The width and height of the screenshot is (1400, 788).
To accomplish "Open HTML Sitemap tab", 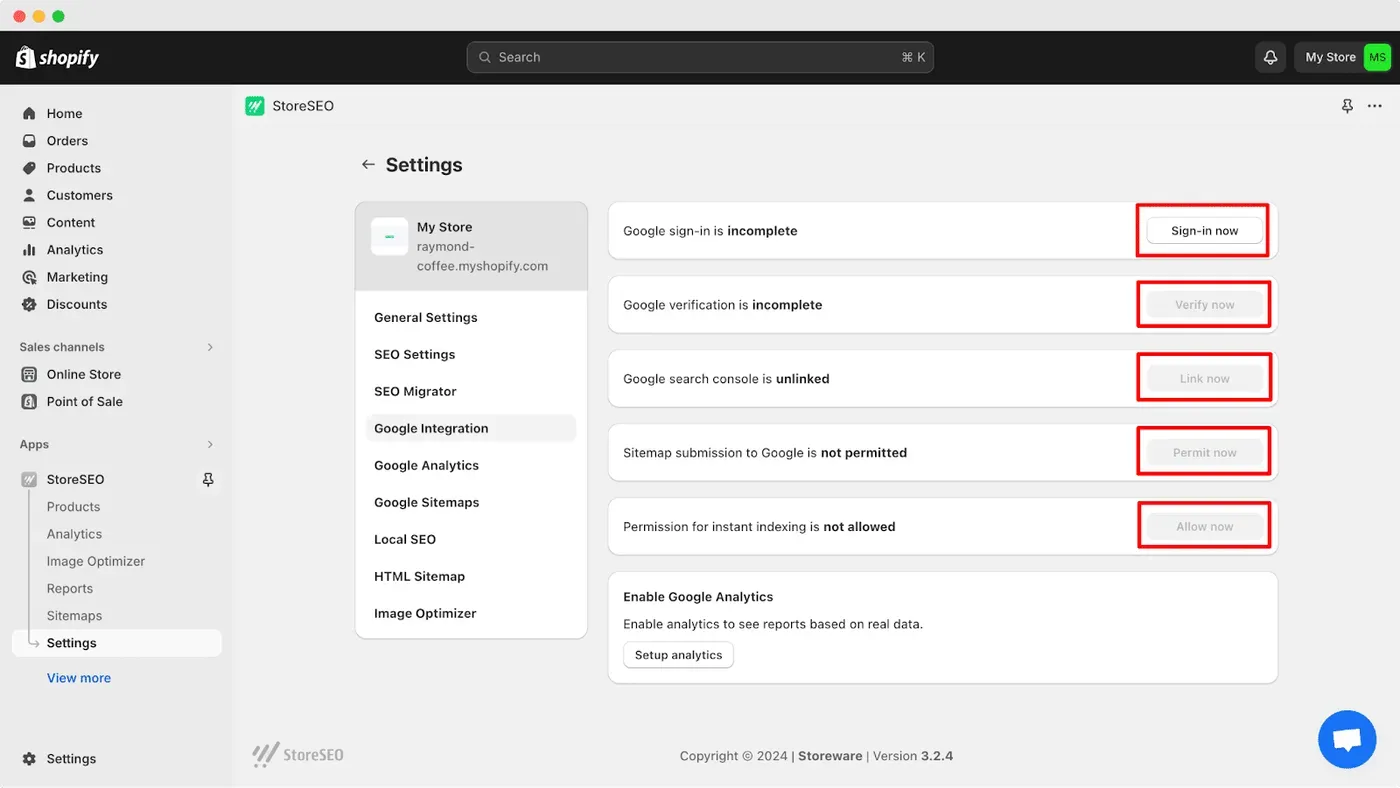I will pos(471,576).
